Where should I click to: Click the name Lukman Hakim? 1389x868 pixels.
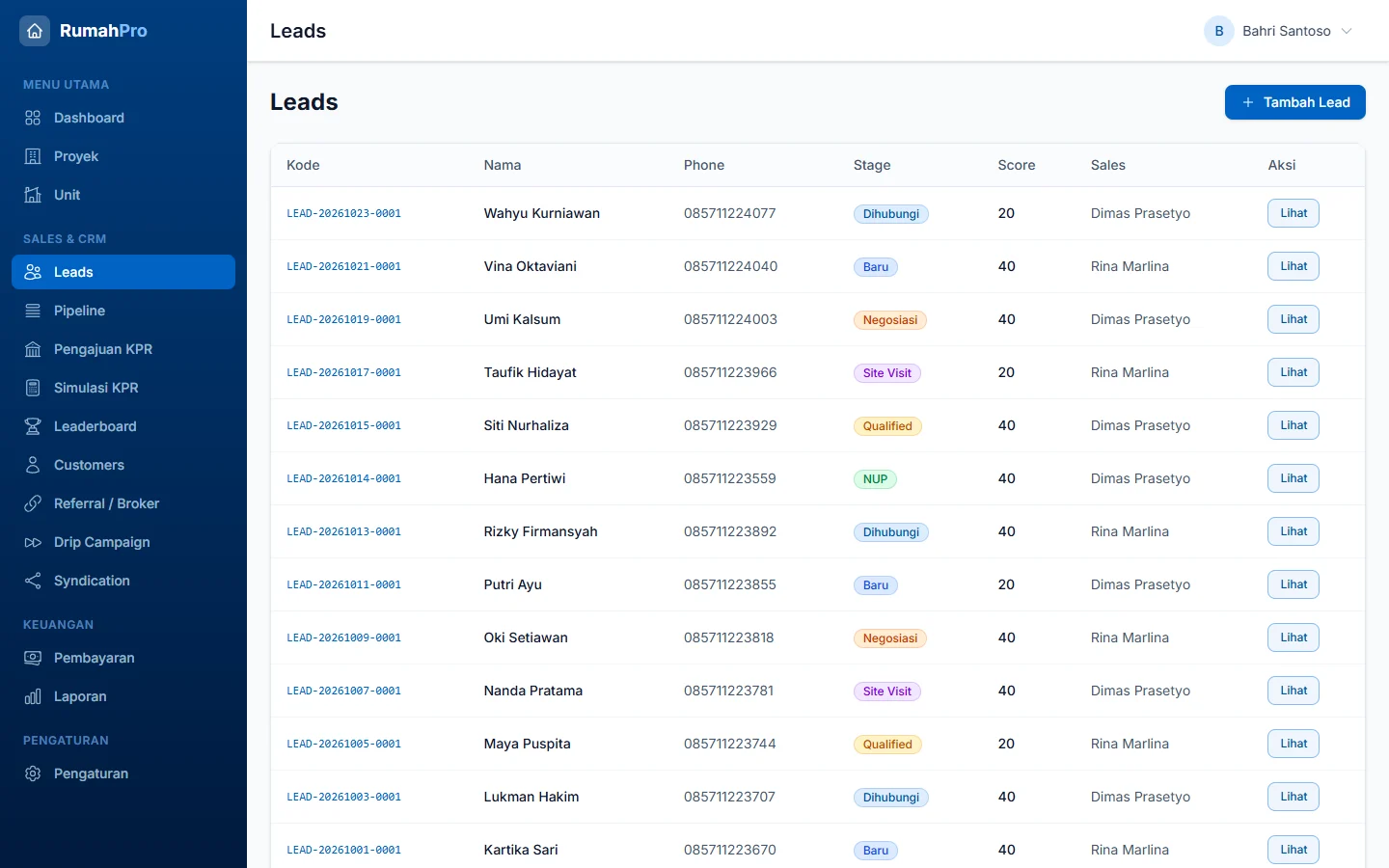tap(531, 797)
